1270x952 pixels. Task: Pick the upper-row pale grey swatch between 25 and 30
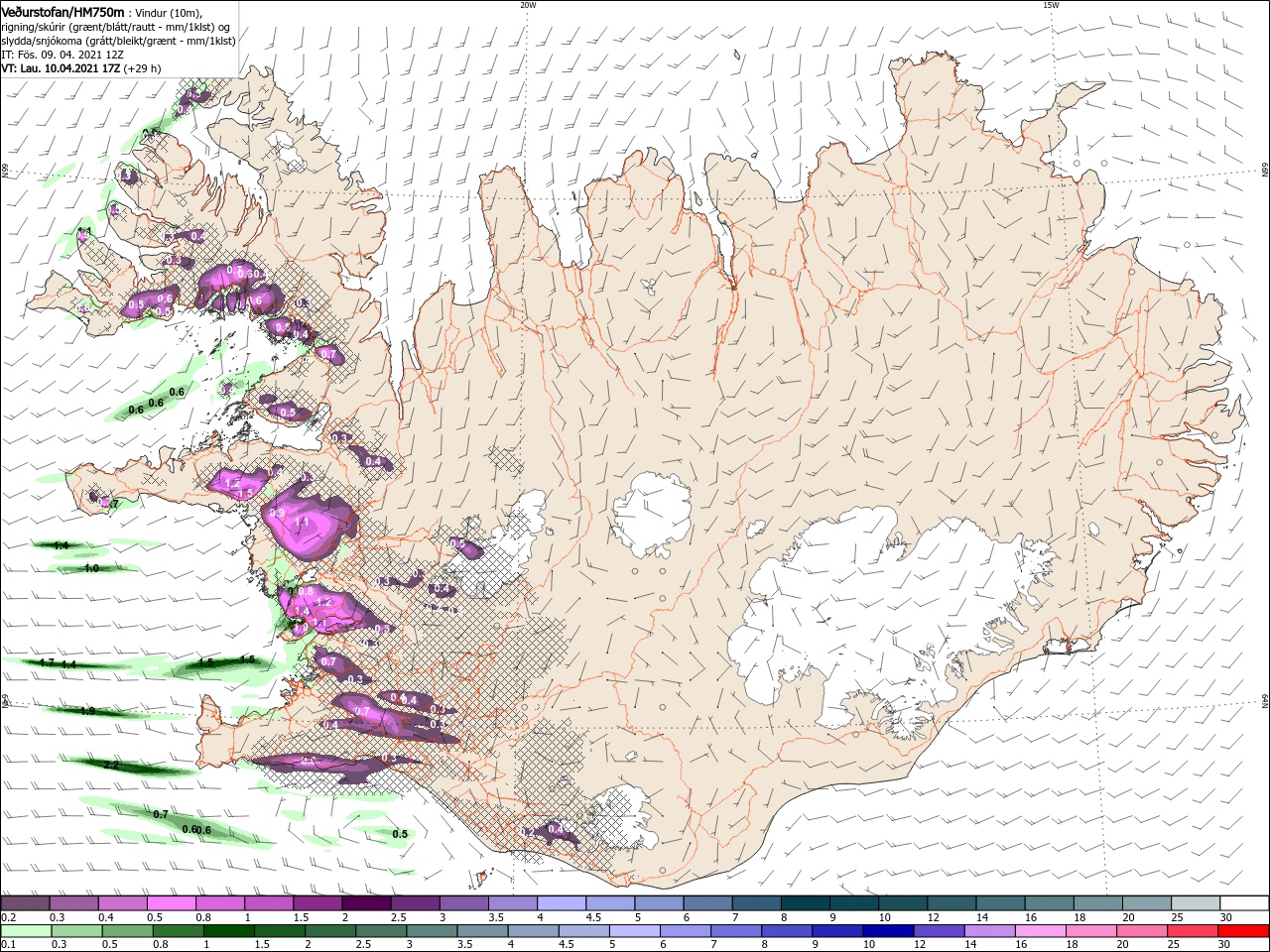click(x=1194, y=903)
